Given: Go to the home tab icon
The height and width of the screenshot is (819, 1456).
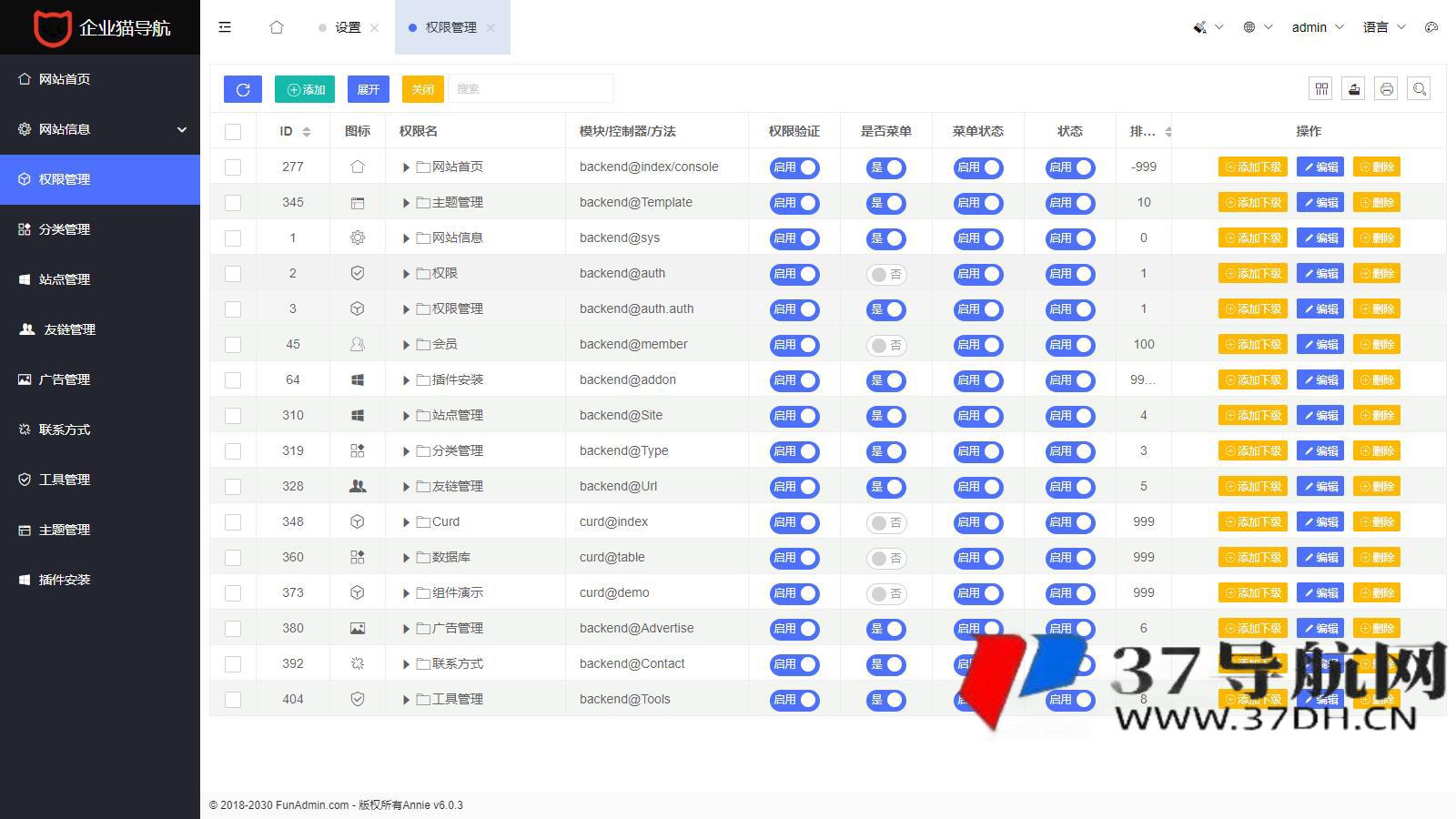Looking at the screenshot, I should point(277,27).
